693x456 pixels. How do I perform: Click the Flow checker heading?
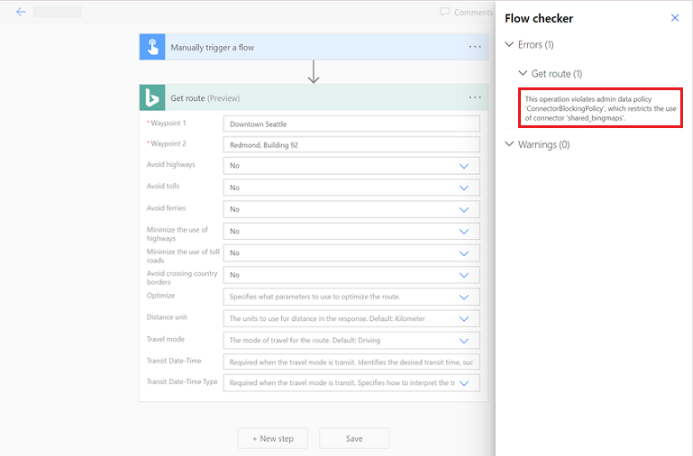(539, 18)
